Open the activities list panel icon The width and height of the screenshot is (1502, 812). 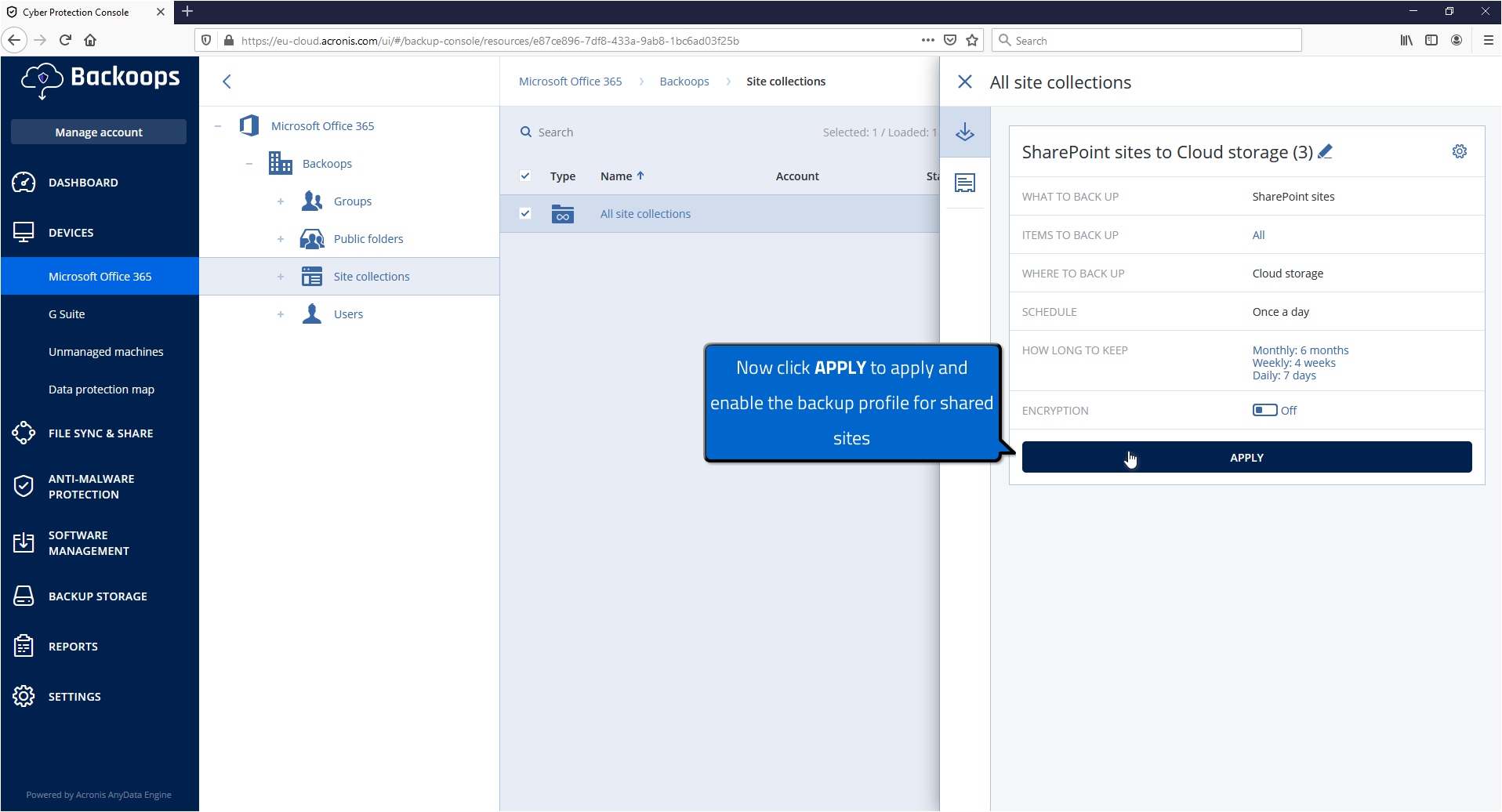tap(965, 183)
